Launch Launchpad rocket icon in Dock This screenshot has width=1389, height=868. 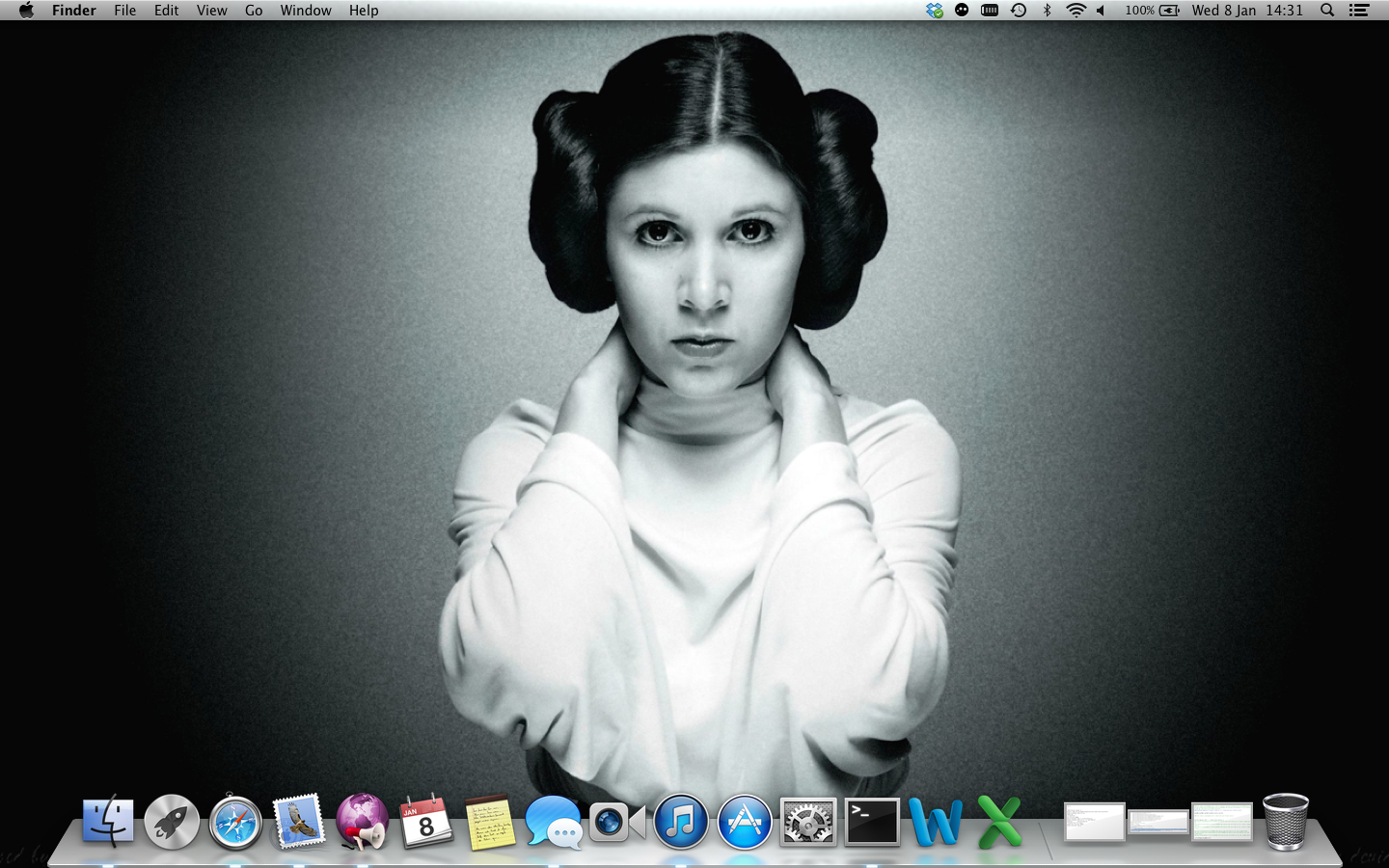point(172,822)
